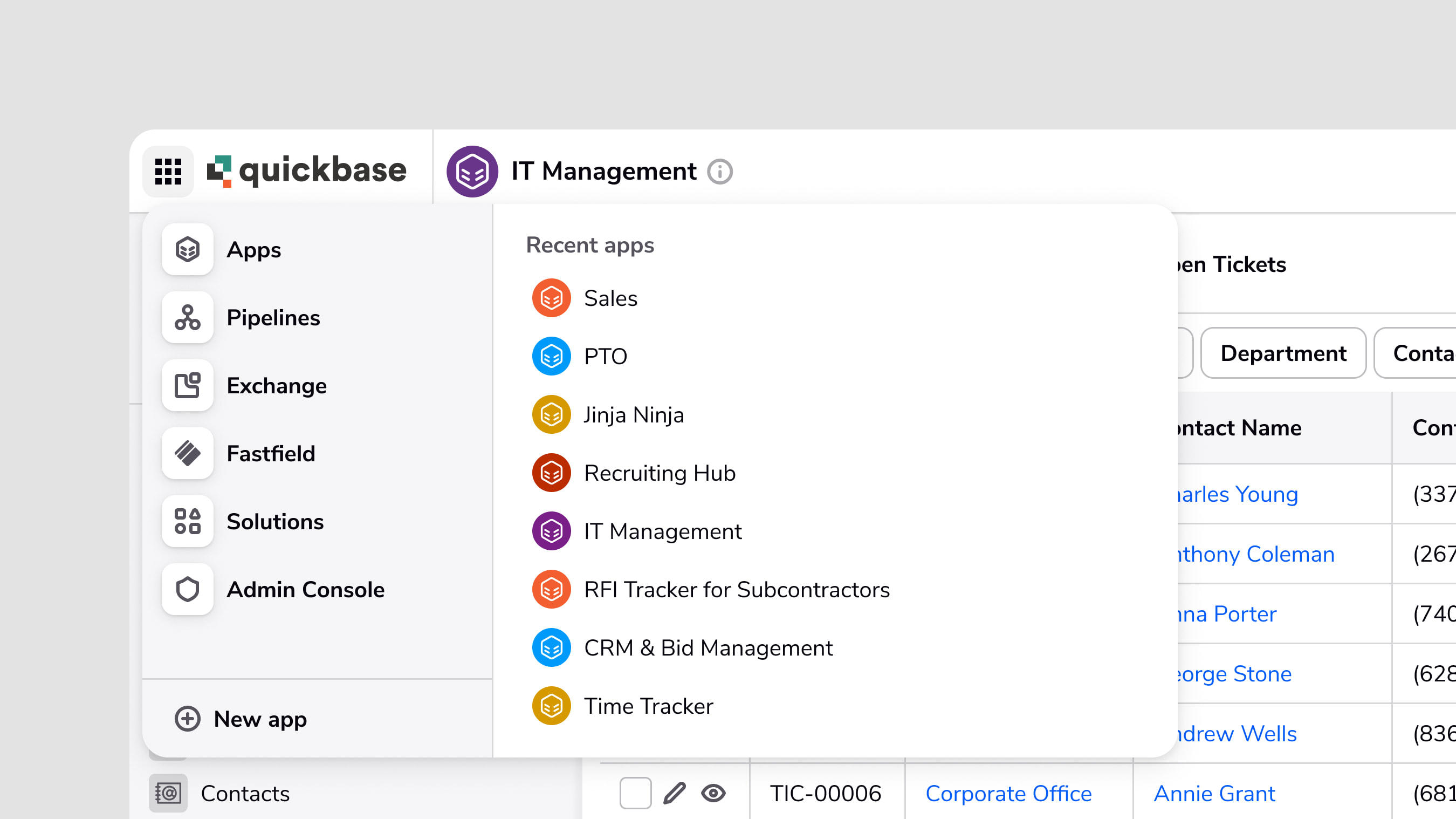
Task: Open RFI Tracker for Subcontractors
Action: 711,589
